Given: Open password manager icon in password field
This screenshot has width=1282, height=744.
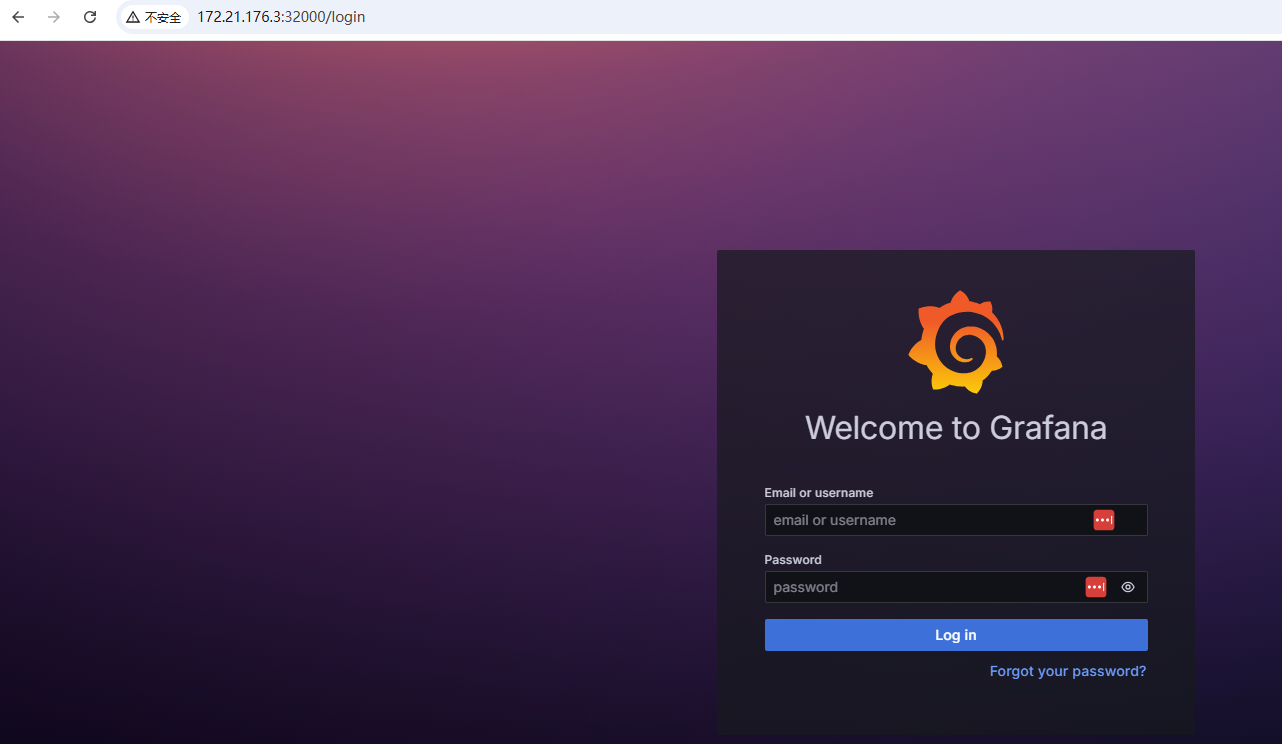Looking at the screenshot, I should (1096, 587).
